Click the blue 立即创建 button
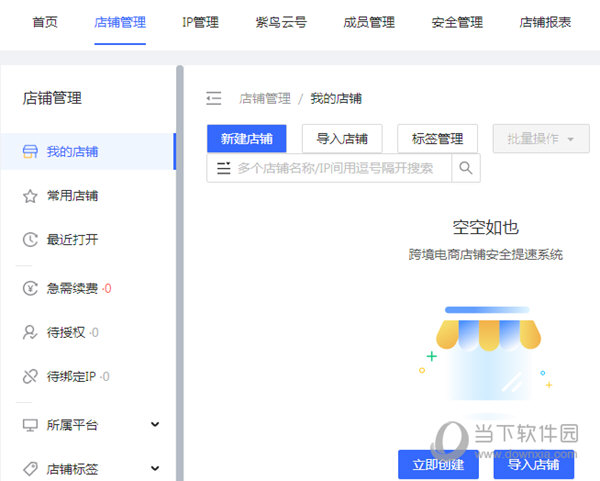Viewport: 600px width, 481px height. point(439,464)
